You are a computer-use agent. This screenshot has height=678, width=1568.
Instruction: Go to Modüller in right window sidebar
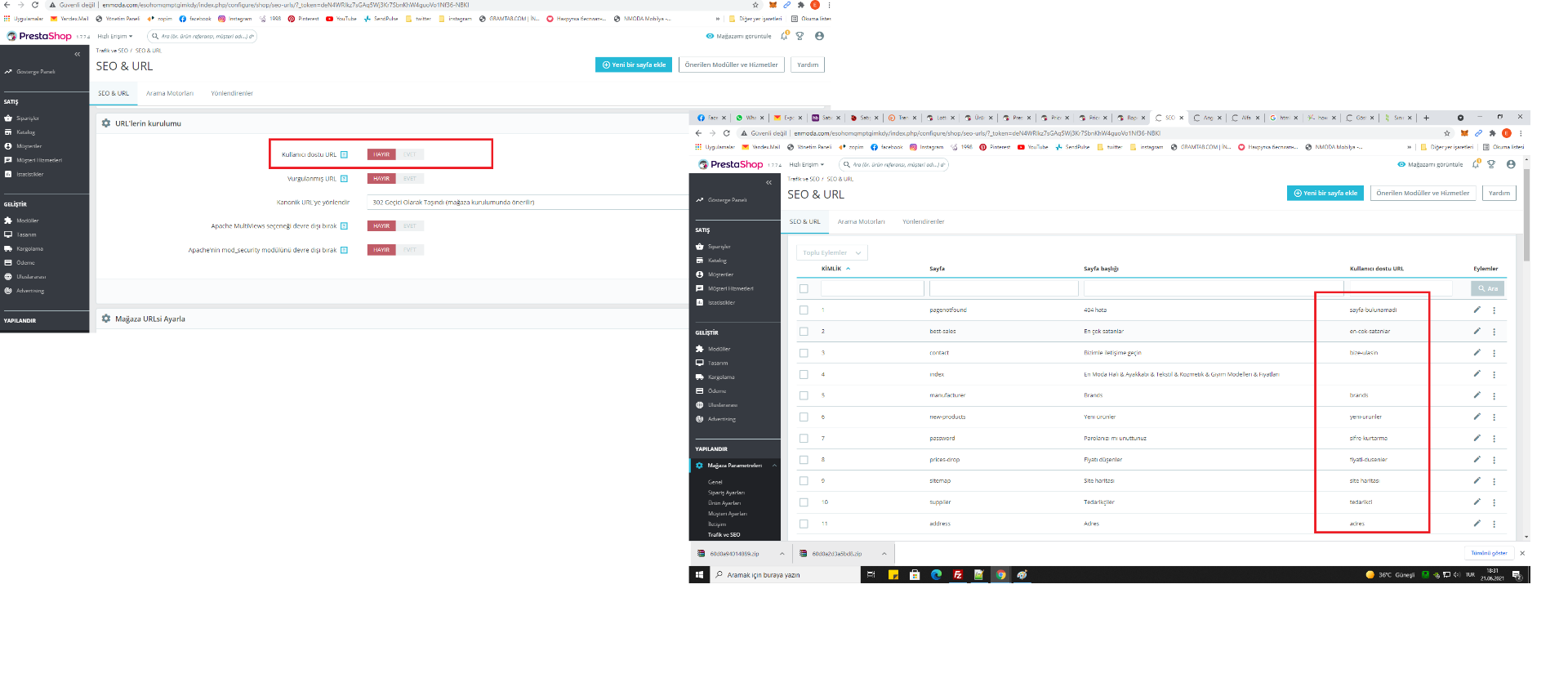click(720, 349)
